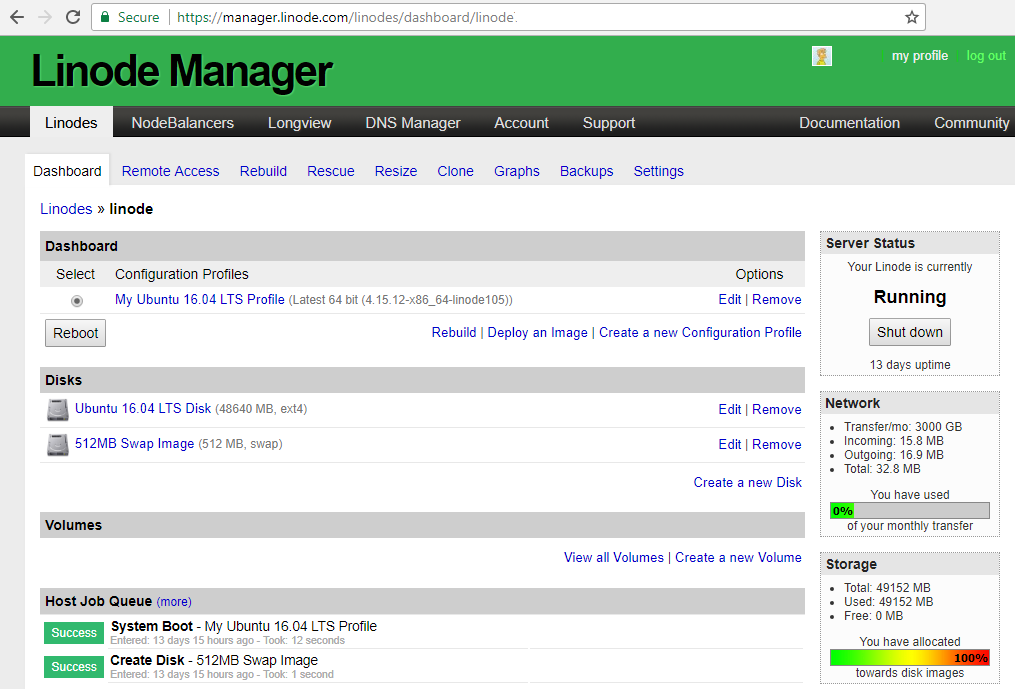This screenshot has height=689, width=1015.
Task: Click Create a new Disk
Action: click(748, 482)
